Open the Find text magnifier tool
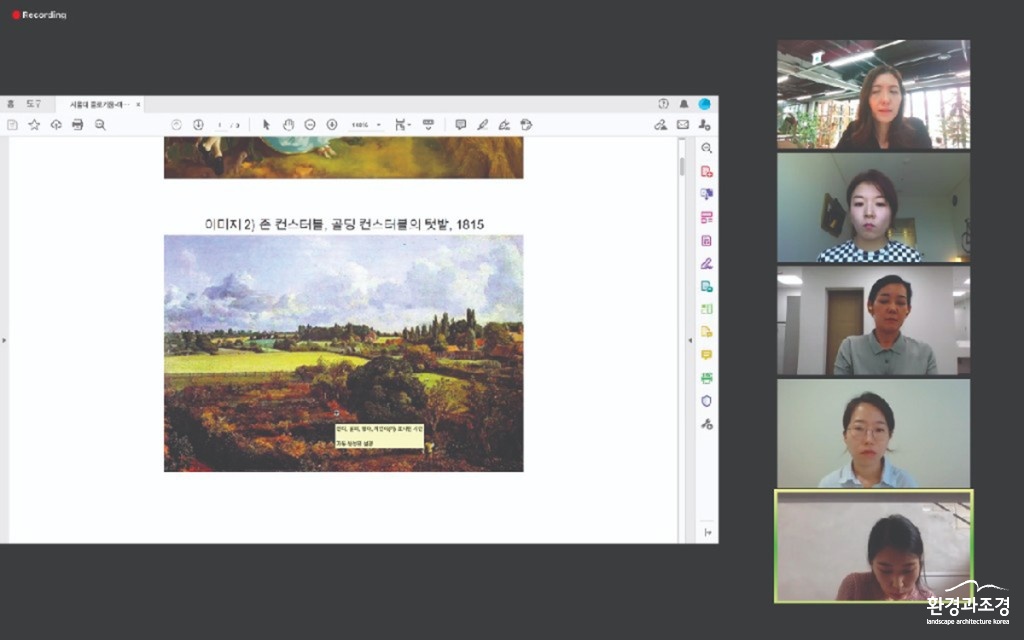Viewport: 1024px width, 640px height. click(100, 125)
